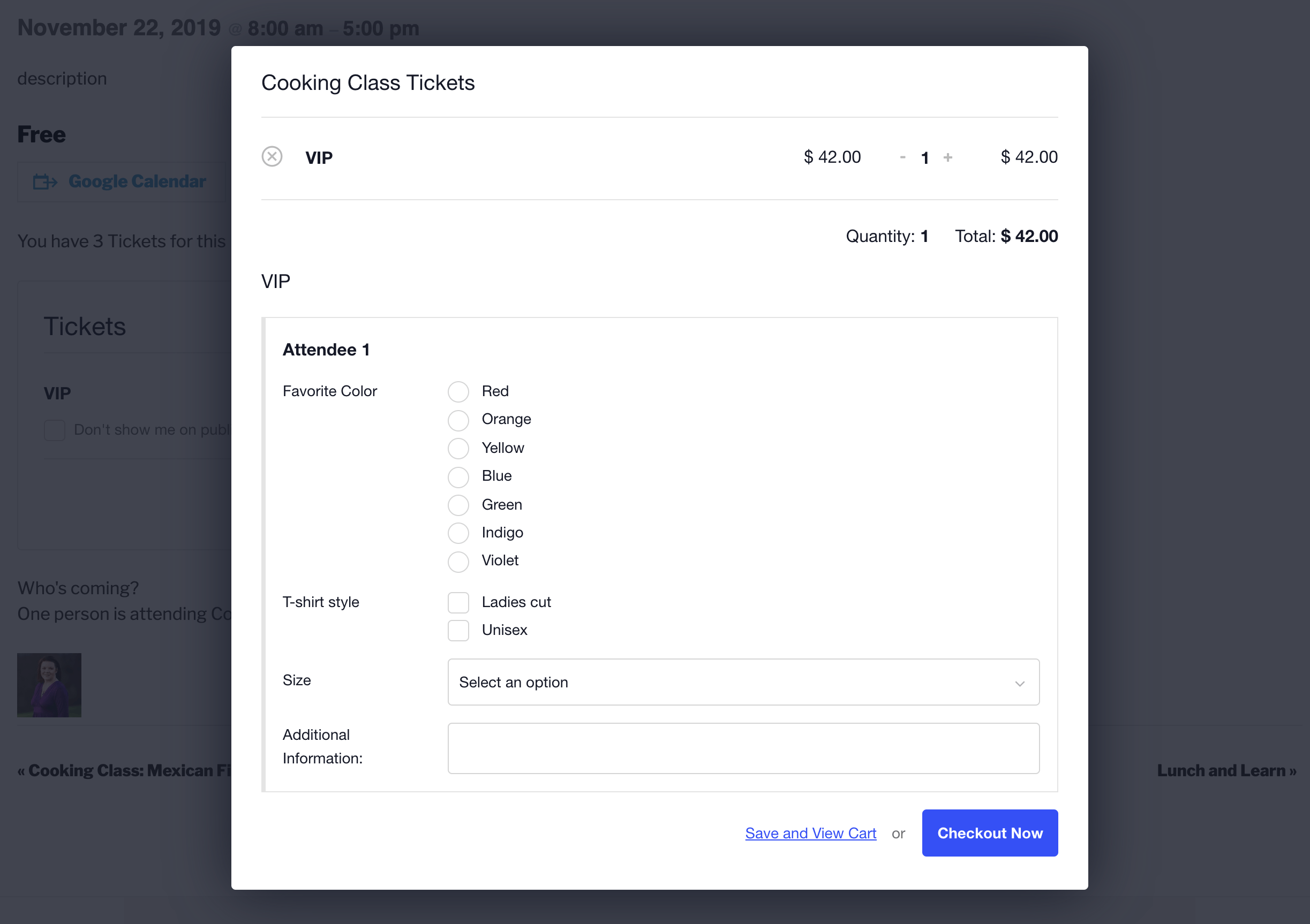
Task: Tick the Unisex T-shirt checkbox
Action: [458, 630]
